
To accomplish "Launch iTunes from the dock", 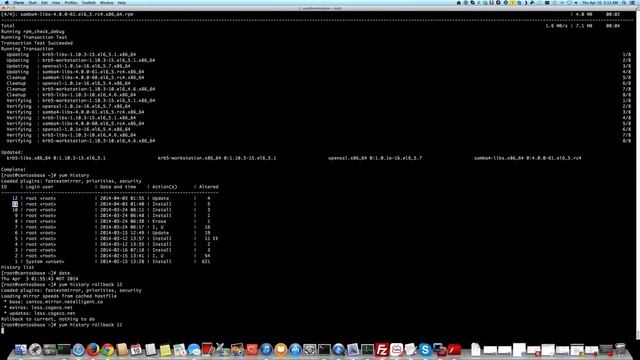I will 266,350.
